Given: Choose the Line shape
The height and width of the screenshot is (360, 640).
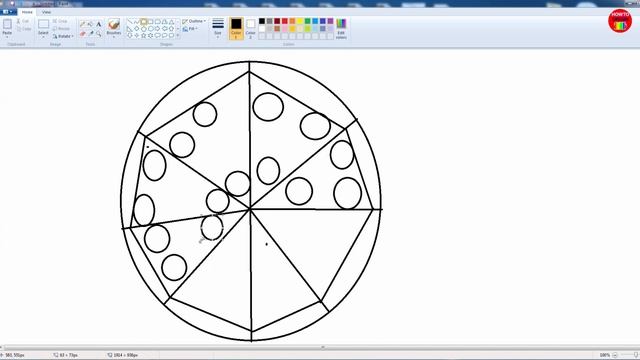Looking at the screenshot, I should (130, 22).
